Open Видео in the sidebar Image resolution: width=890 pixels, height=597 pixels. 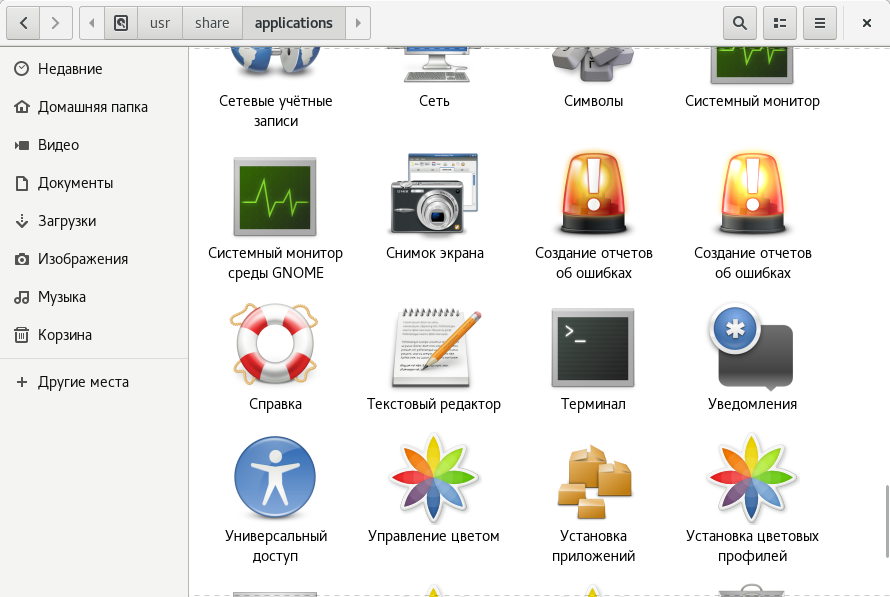(94, 145)
